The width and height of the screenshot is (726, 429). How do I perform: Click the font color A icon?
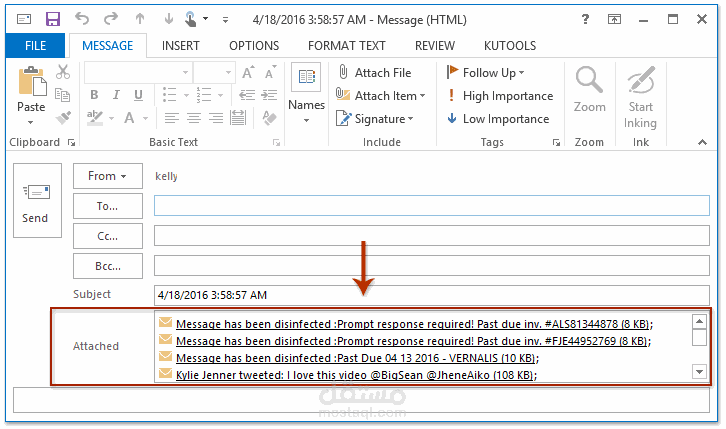point(129,118)
